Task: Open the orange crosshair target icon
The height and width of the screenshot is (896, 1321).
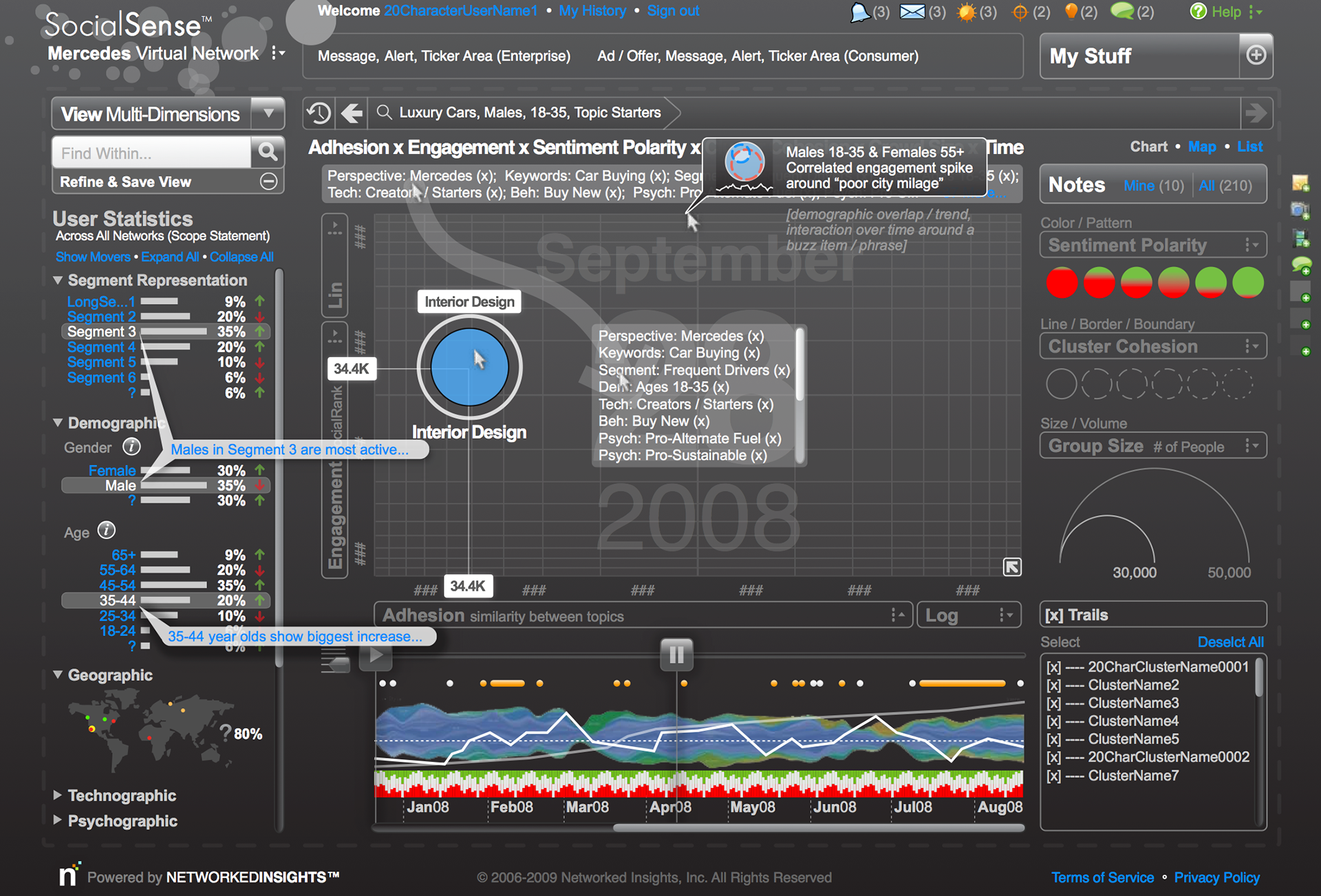Action: pos(1020,12)
